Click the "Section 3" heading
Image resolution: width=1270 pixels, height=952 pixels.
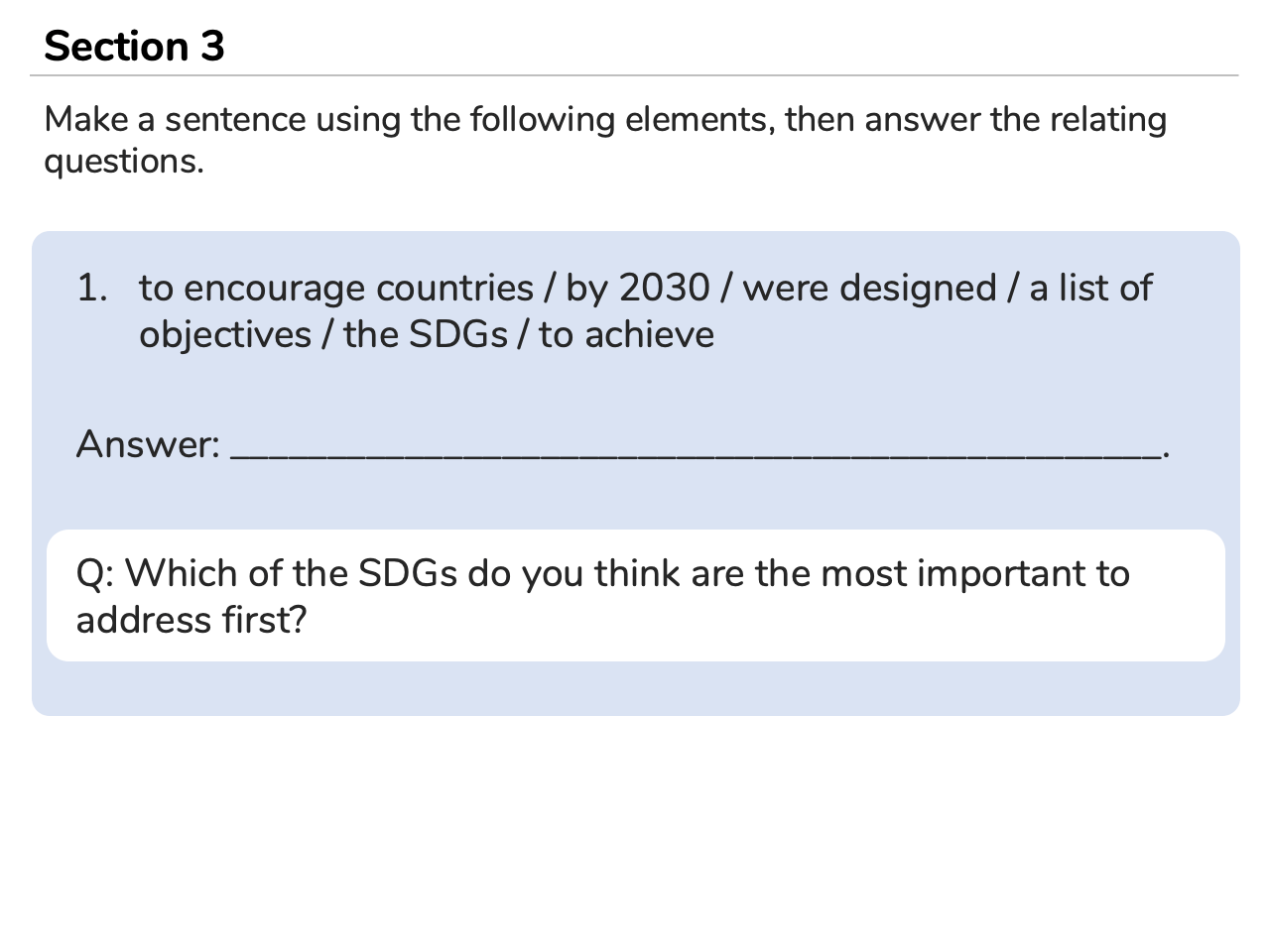click(x=134, y=46)
